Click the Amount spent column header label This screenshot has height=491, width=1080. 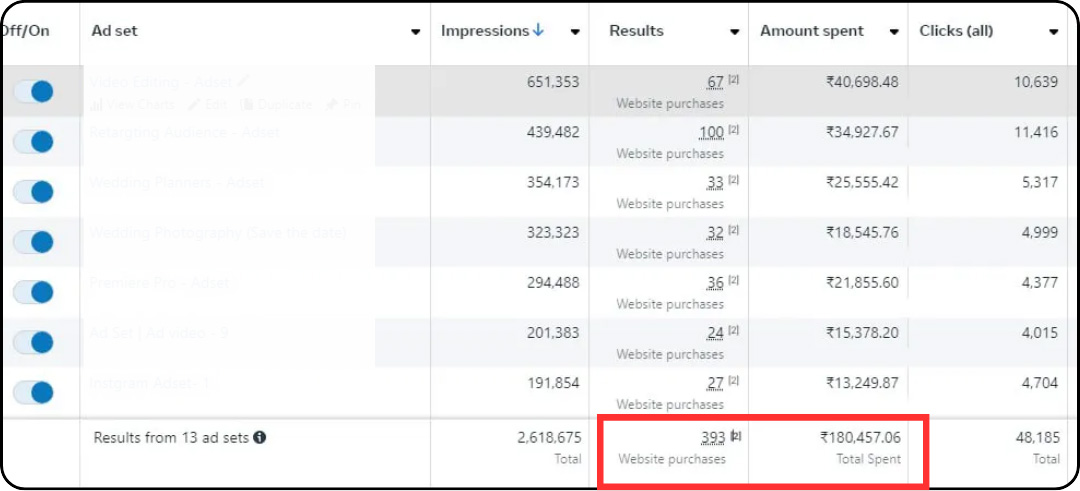(811, 31)
